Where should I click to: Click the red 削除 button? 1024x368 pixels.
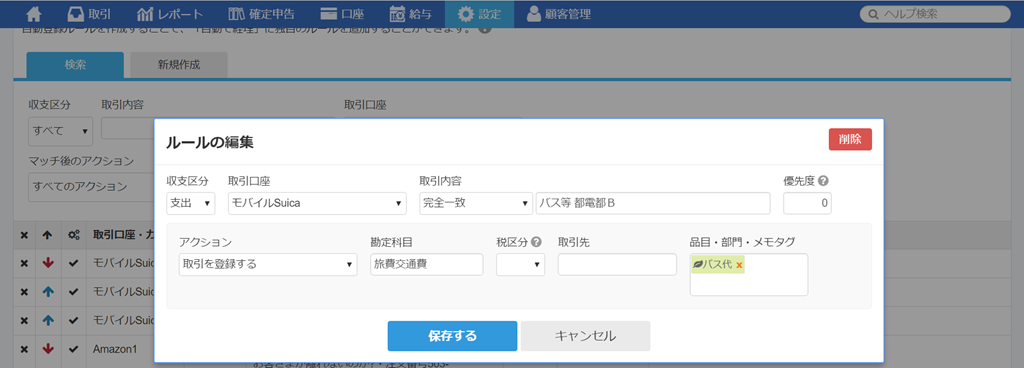[850, 139]
